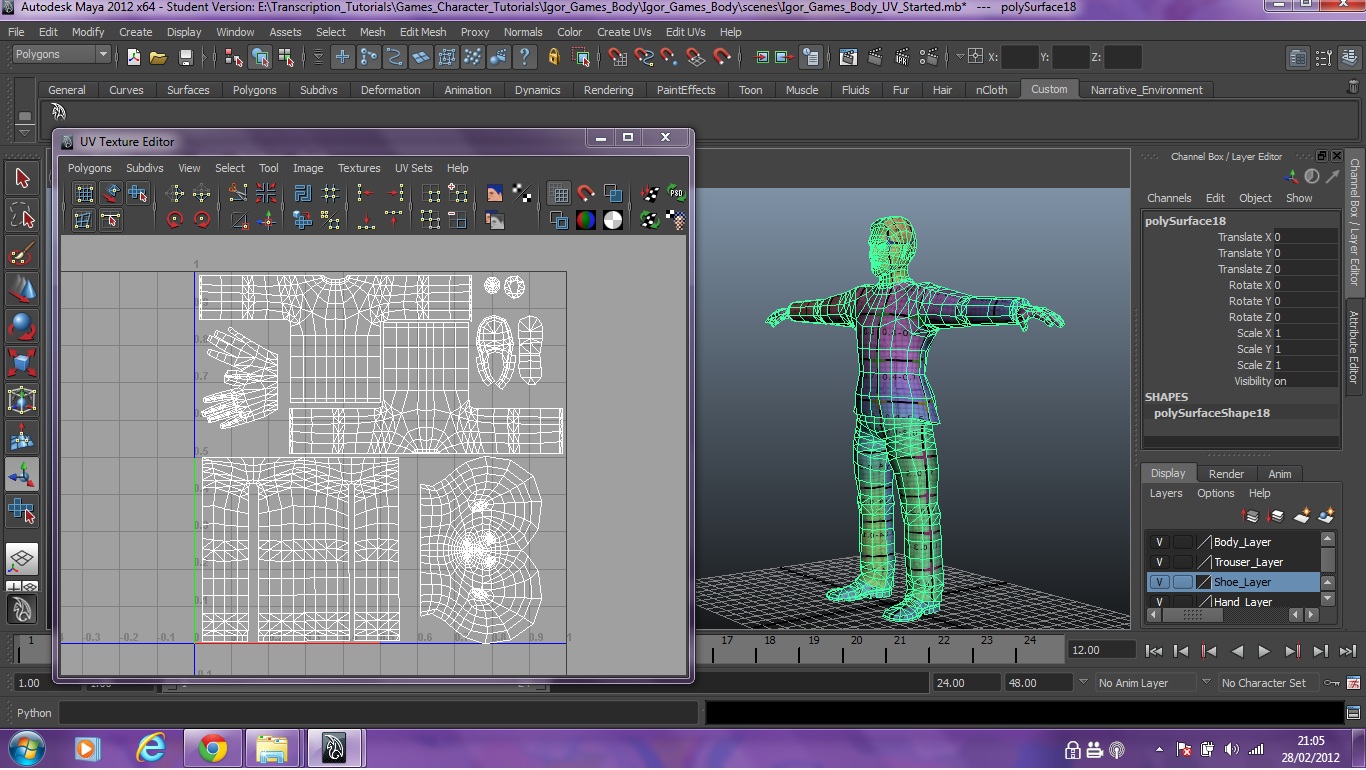This screenshot has width=1366, height=770.
Task: Click the PSD network icon in UV editor toolbar
Action: 675,193
